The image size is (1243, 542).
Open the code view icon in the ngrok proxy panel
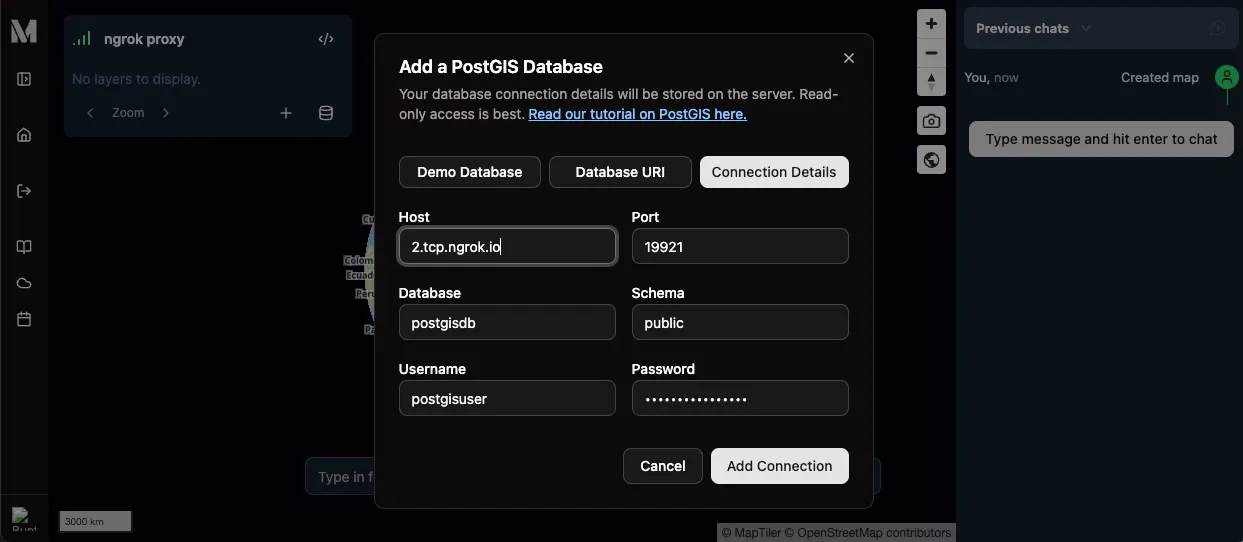(x=326, y=39)
